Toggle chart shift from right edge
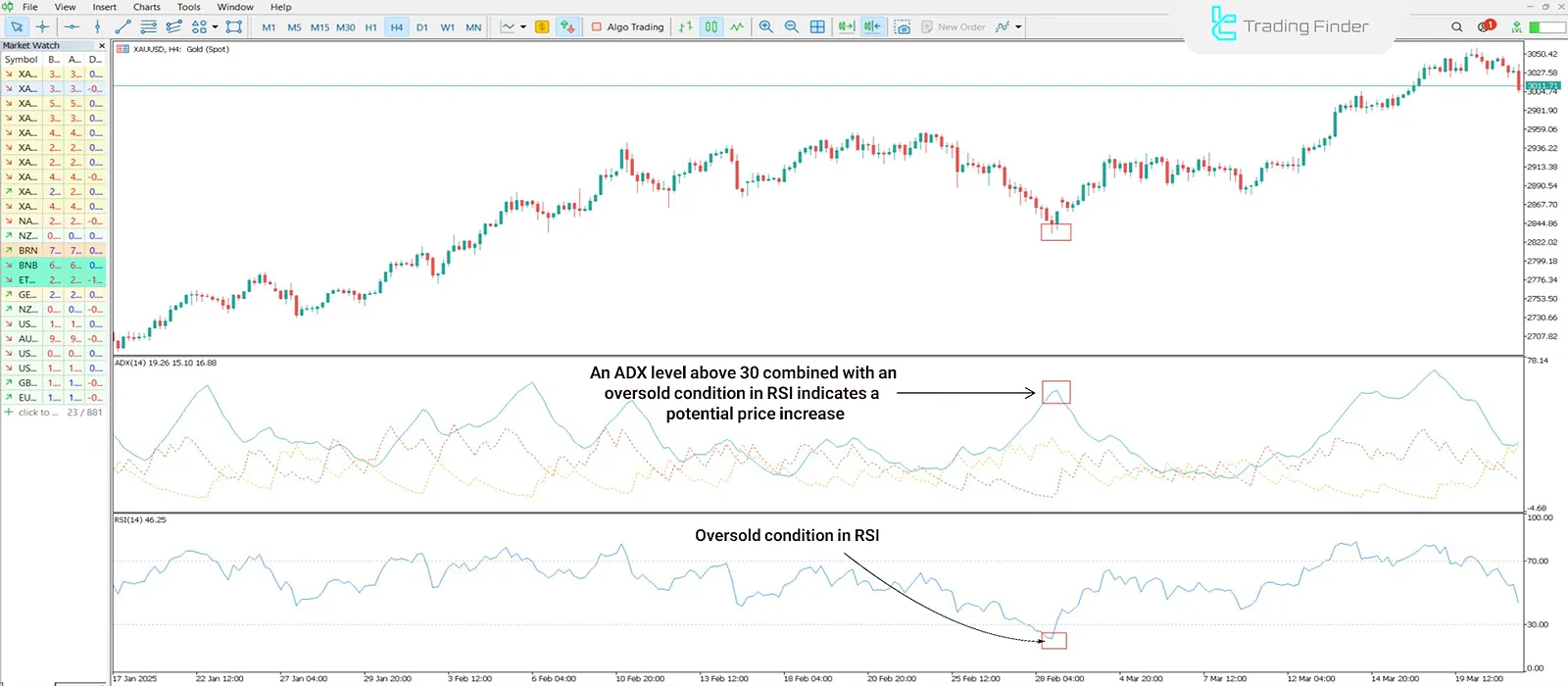 pos(871,26)
